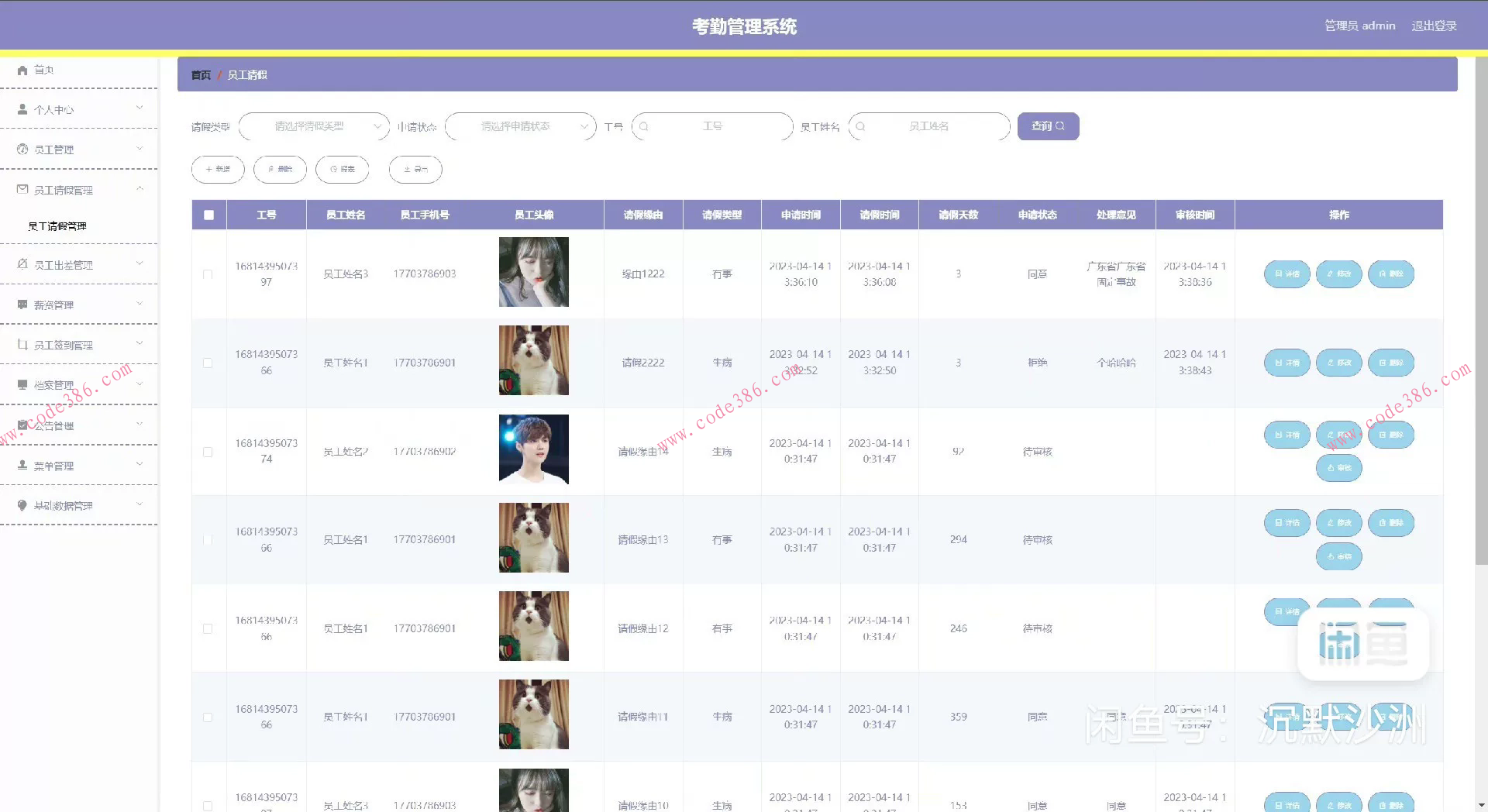The width and height of the screenshot is (1488, 812).
Task: Click the 报表 chart button
Action: point(342,170)
